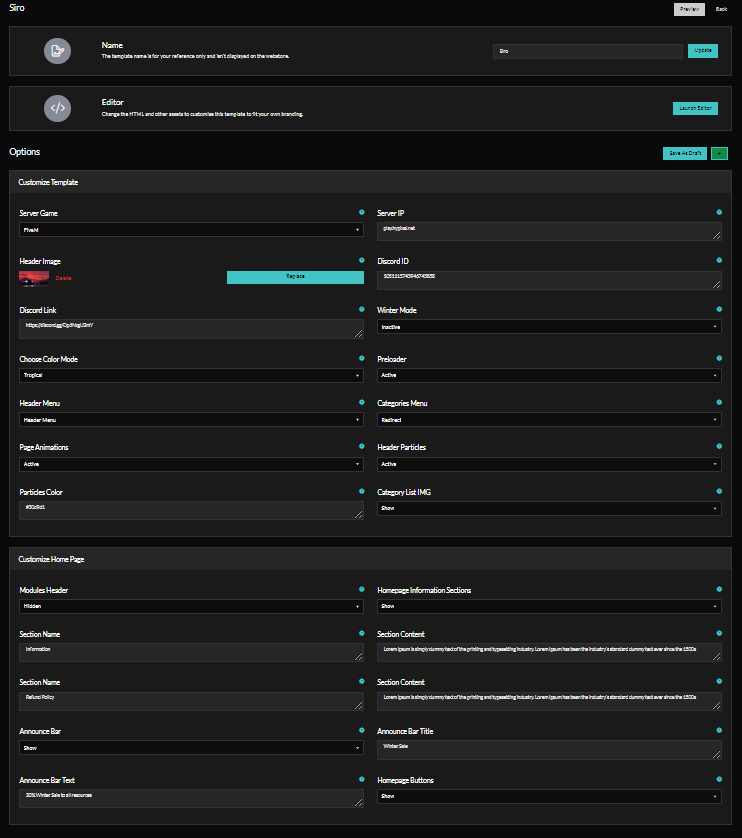This screenshot has width=742, height=838.
Task: Click the info icon beside Announce Bar Title
Action: [718, 730]
